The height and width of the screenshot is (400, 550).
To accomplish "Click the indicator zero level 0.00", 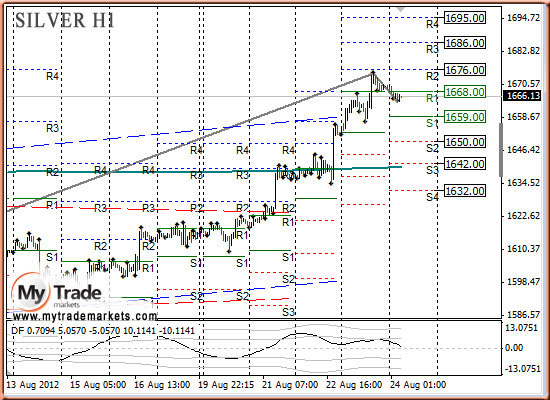I will click(514, 348).
